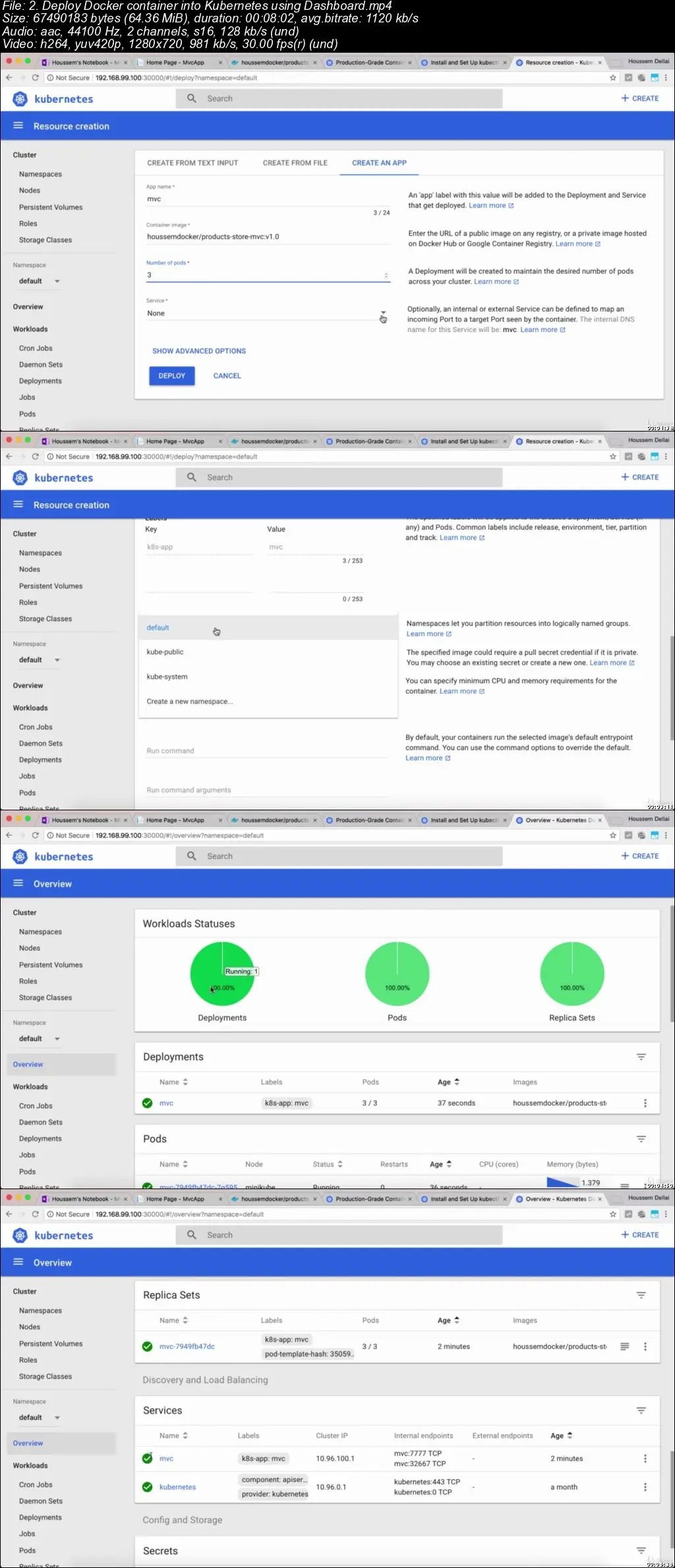Open actions menu dots for mvc service row
This screenshot has width=675, height=1568.
pyautogui.click(x=645, y=1459)
